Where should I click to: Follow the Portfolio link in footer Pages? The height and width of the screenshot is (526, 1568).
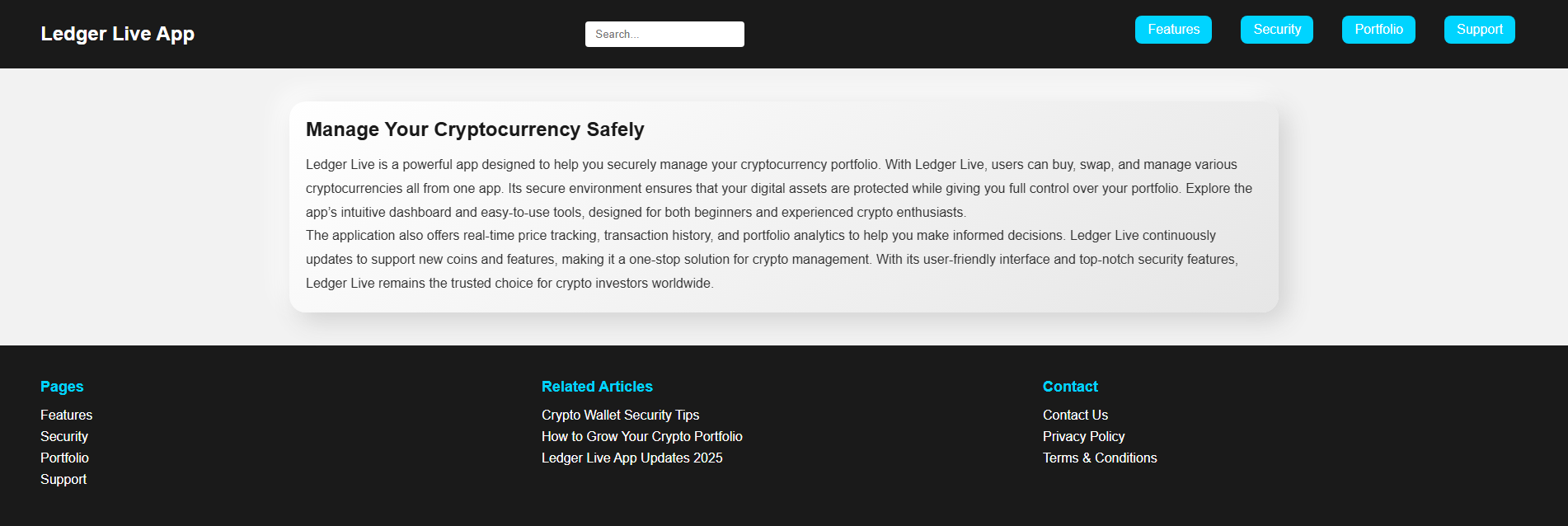click(64, 458)
